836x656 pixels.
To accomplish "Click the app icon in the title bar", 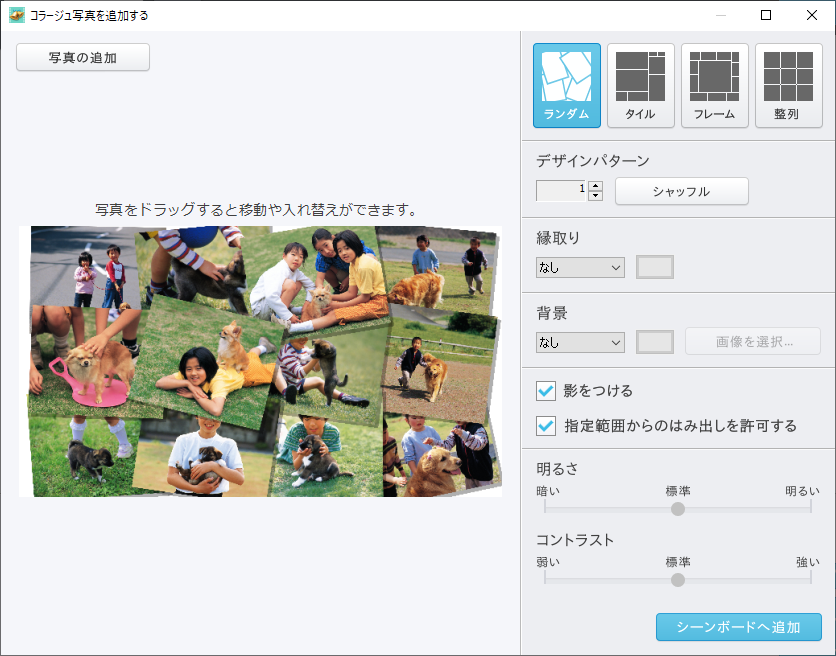I will coord(16,15).
